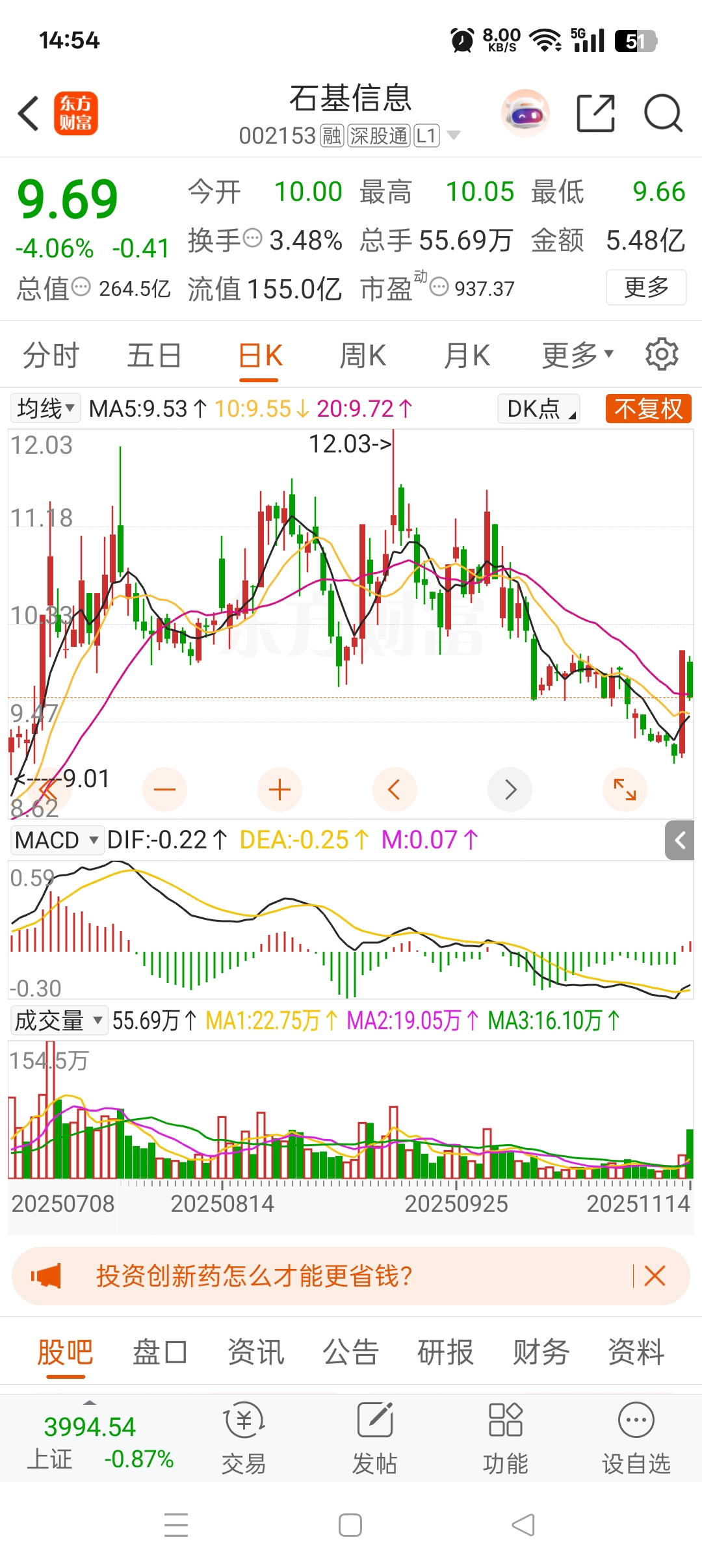Viewport: 702px width, 1568px height.
Task: Tap 设自选 add to watchlist icon
Action: pos(636,1439)
